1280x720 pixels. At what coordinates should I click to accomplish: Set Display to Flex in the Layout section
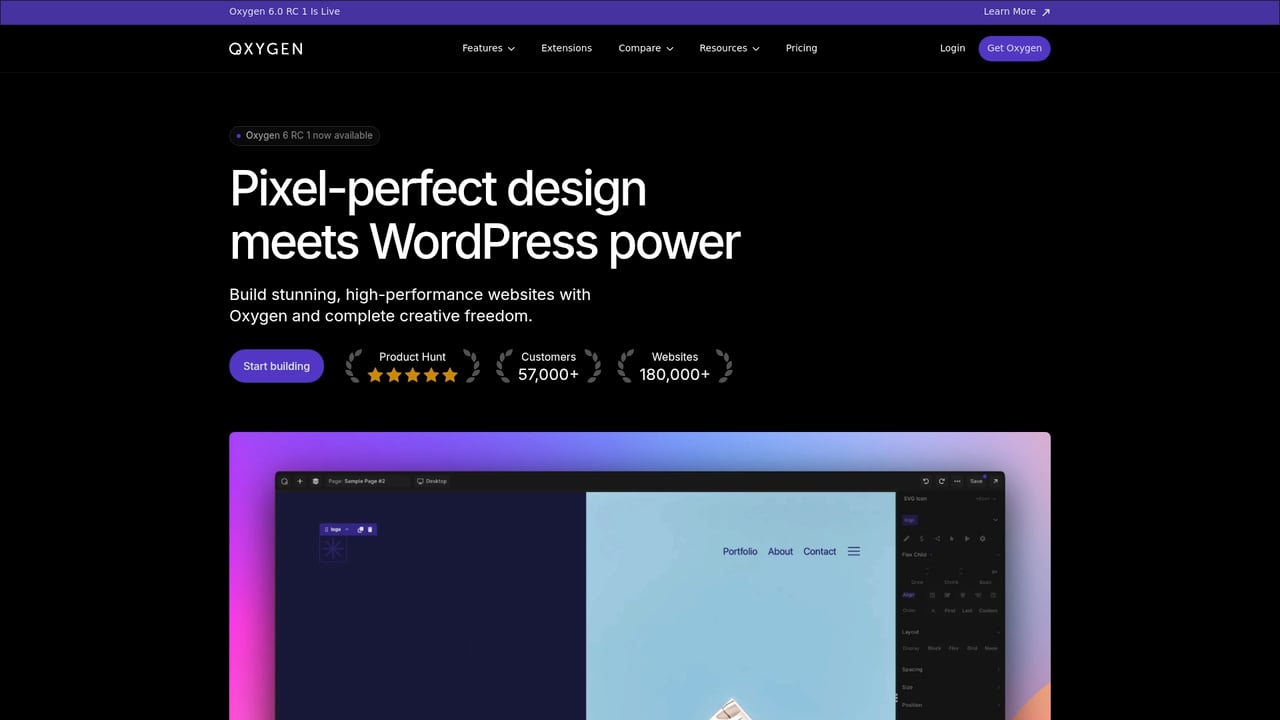[x=954, y=648]
